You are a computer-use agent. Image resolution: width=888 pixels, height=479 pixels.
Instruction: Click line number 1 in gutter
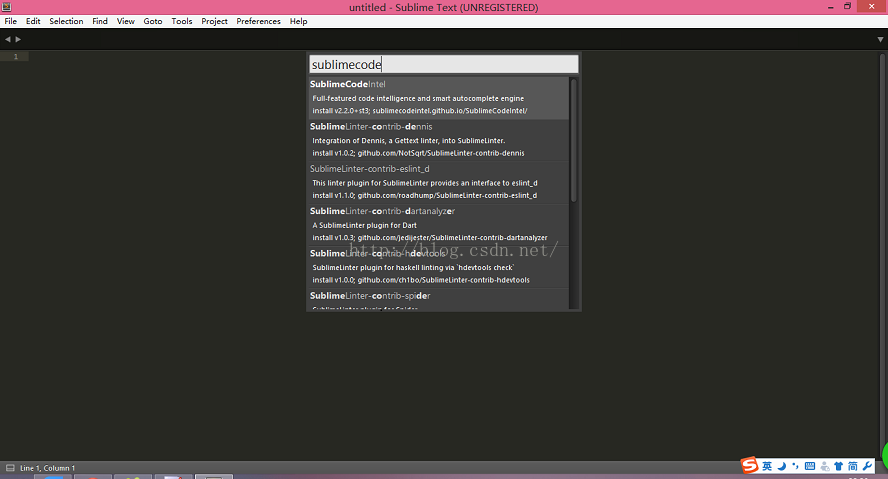[16, 57]
